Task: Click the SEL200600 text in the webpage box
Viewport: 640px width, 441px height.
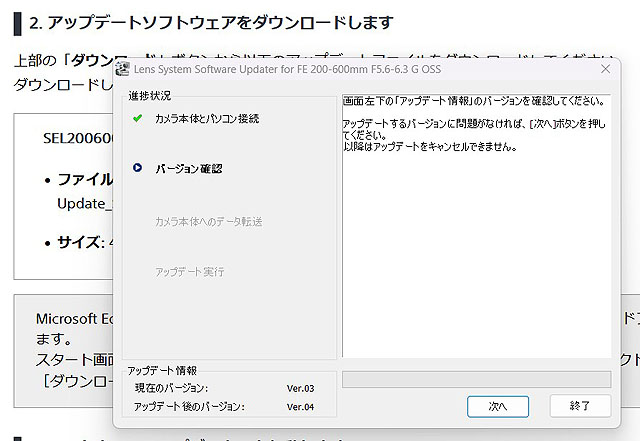Action: point(78,138)
